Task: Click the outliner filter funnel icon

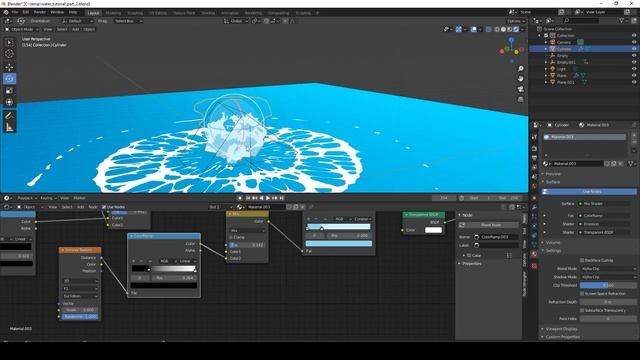Action: tap(622, 20)
